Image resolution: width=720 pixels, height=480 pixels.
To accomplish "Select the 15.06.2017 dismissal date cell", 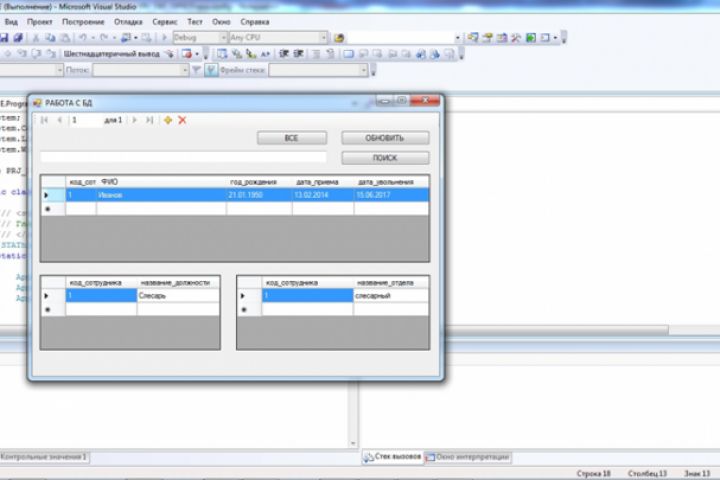I will [392, 195].
